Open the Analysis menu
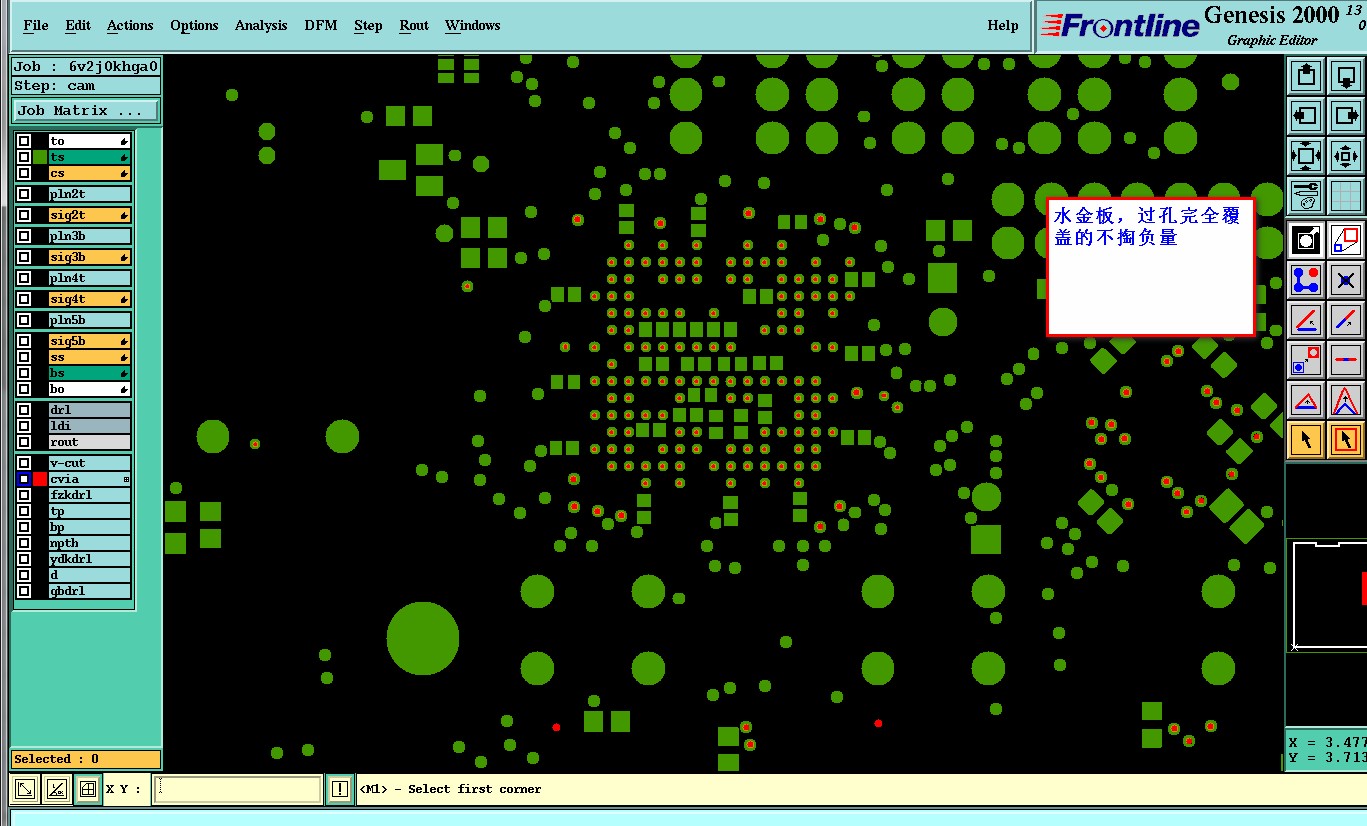 (261, 25)
